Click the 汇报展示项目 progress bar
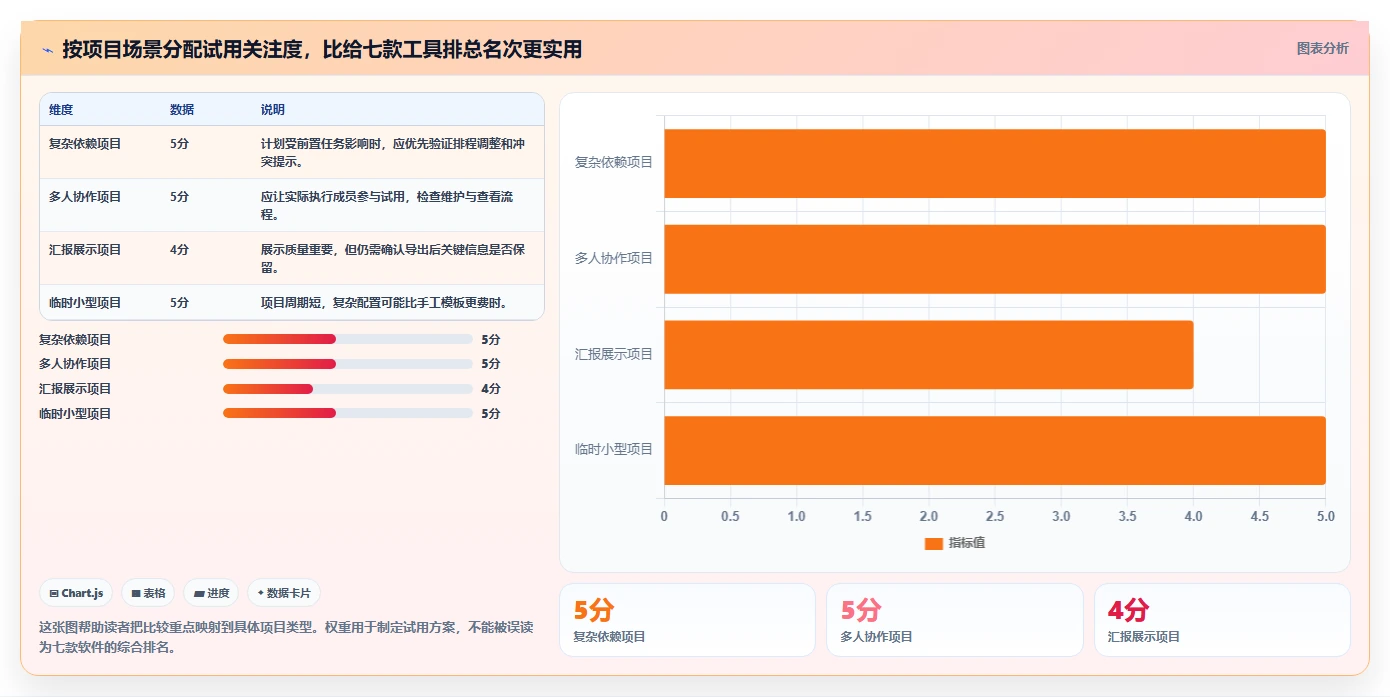The width and height of the screenshot is (1390, 697). coord(348,389)
